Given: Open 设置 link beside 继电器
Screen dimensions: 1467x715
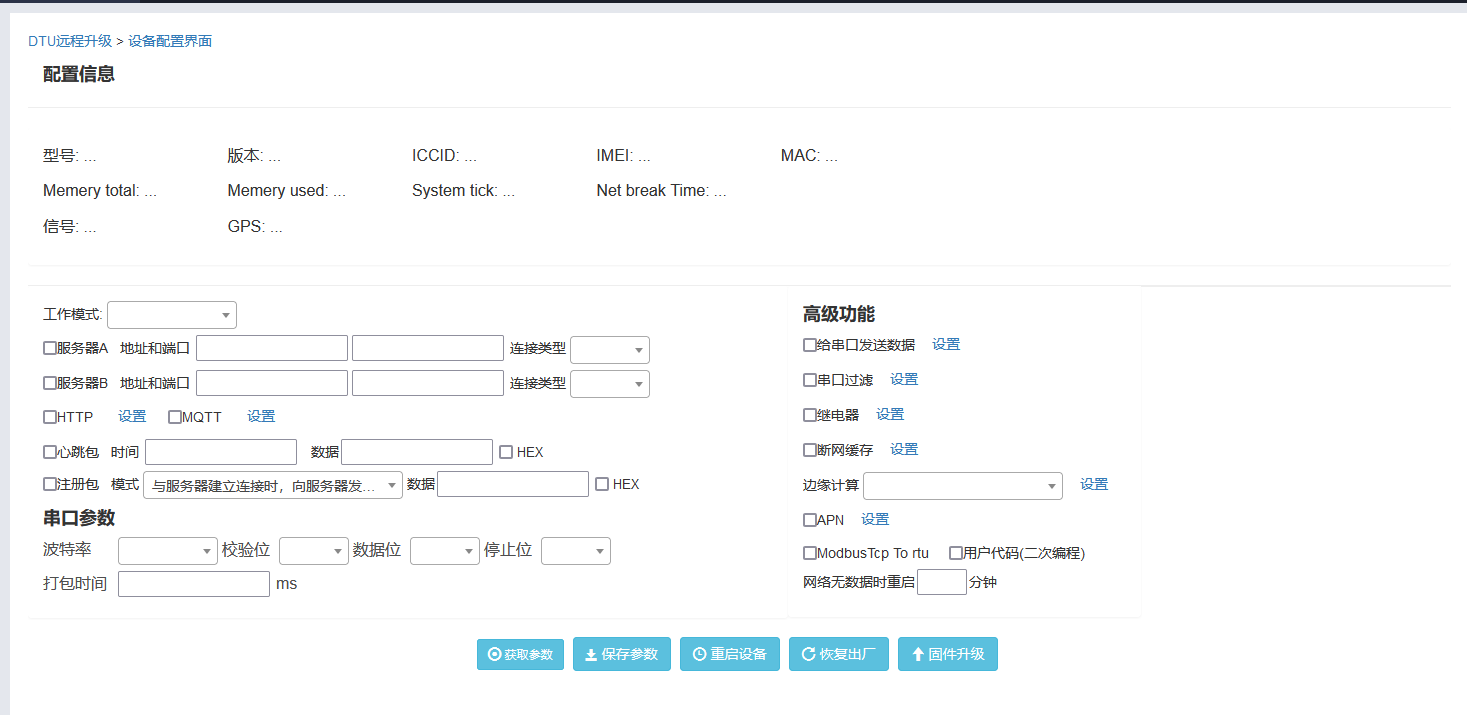Looking at the screenshot, I should 890,414.
